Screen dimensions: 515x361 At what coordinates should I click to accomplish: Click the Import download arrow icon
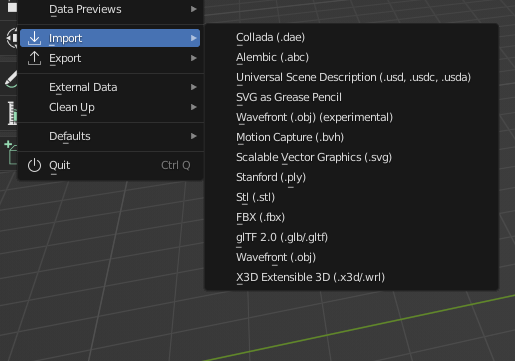34,38
